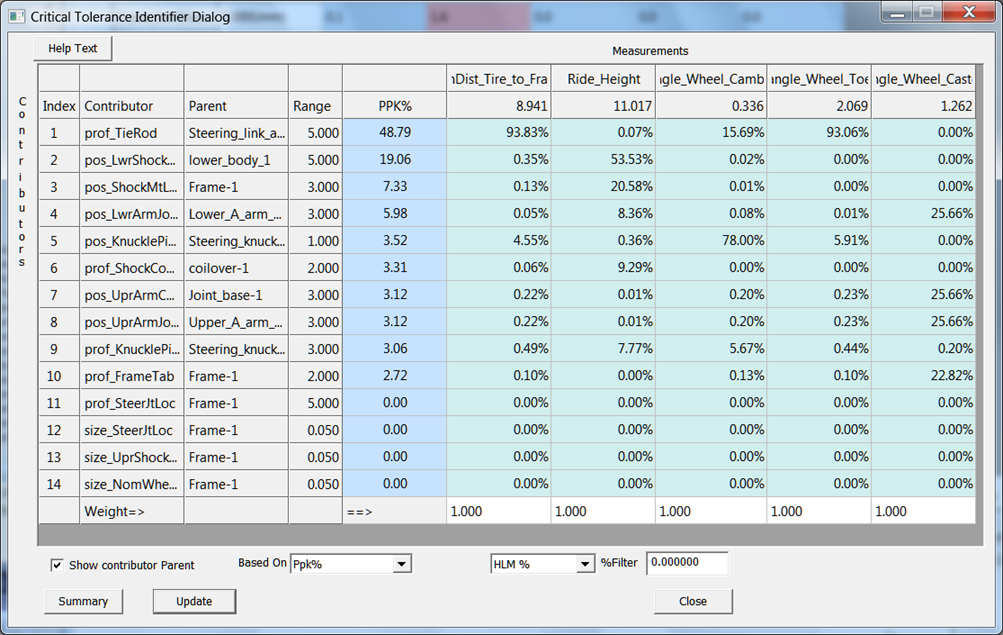This screenshot has width=1003, height=635.
Task: Expand the Ppk% combo box arrow
Action: click(x=403, y=563)
